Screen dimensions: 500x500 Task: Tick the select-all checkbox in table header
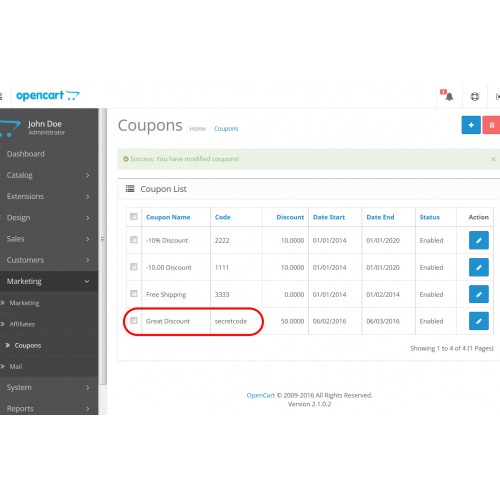coord(134,217)
